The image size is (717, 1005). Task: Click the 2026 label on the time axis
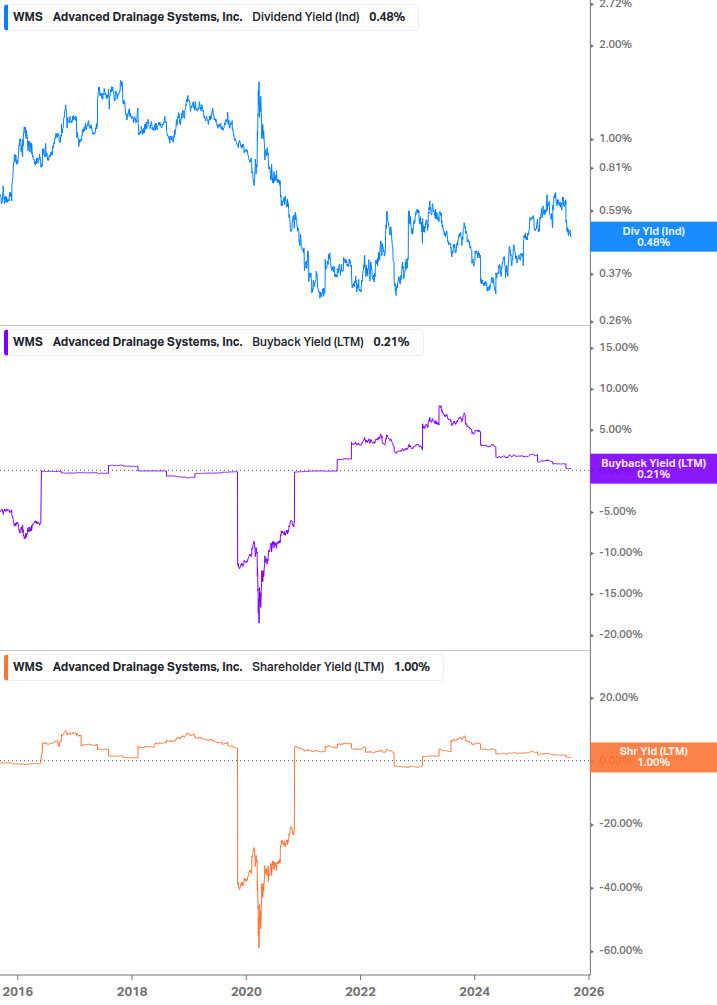(x=589, y=992)
